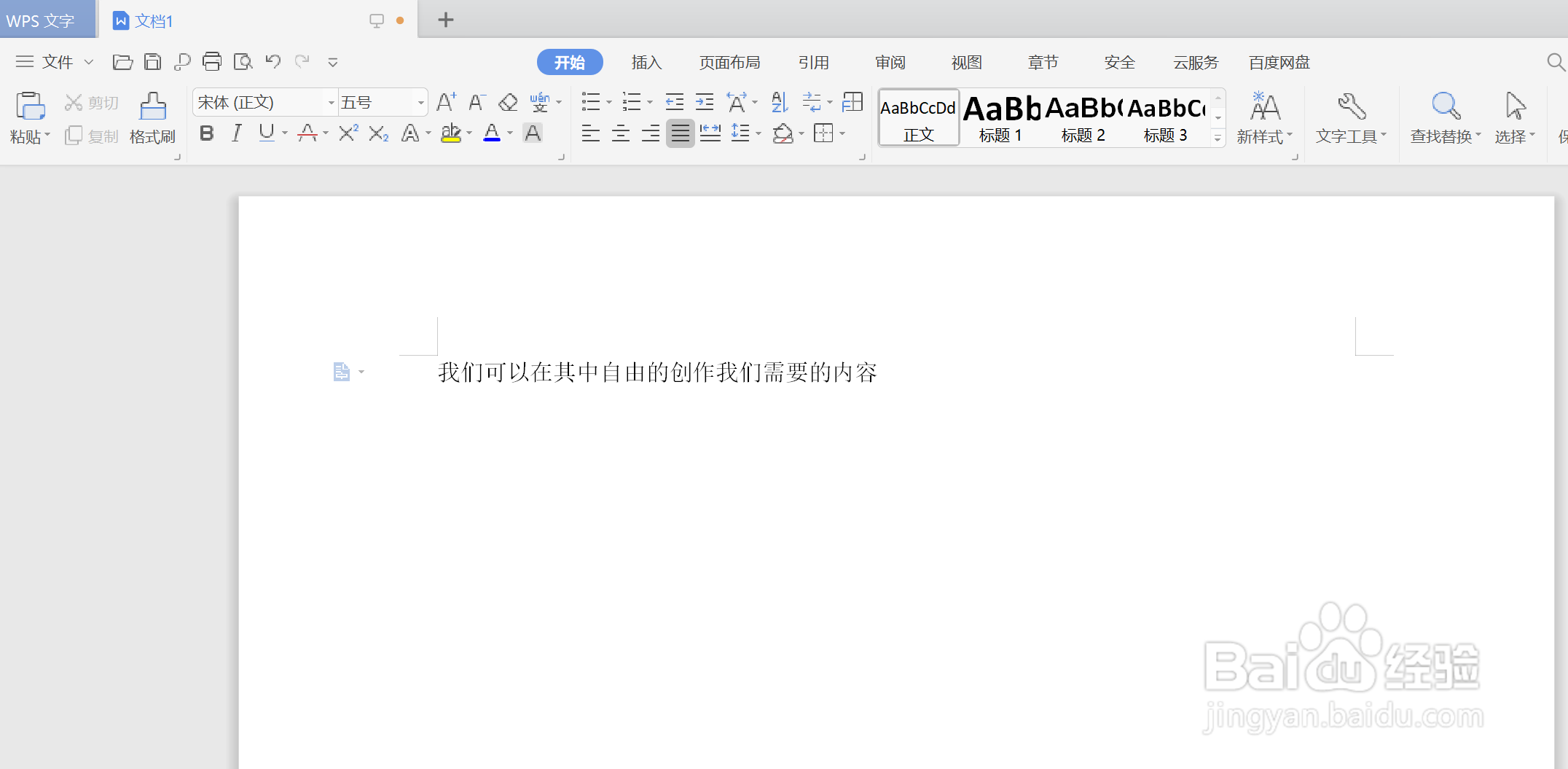Image resolution: width=1568 pixels, height=769 pixels.
Task: Toggle Bold formatting
Action: [x=207, y=133]
